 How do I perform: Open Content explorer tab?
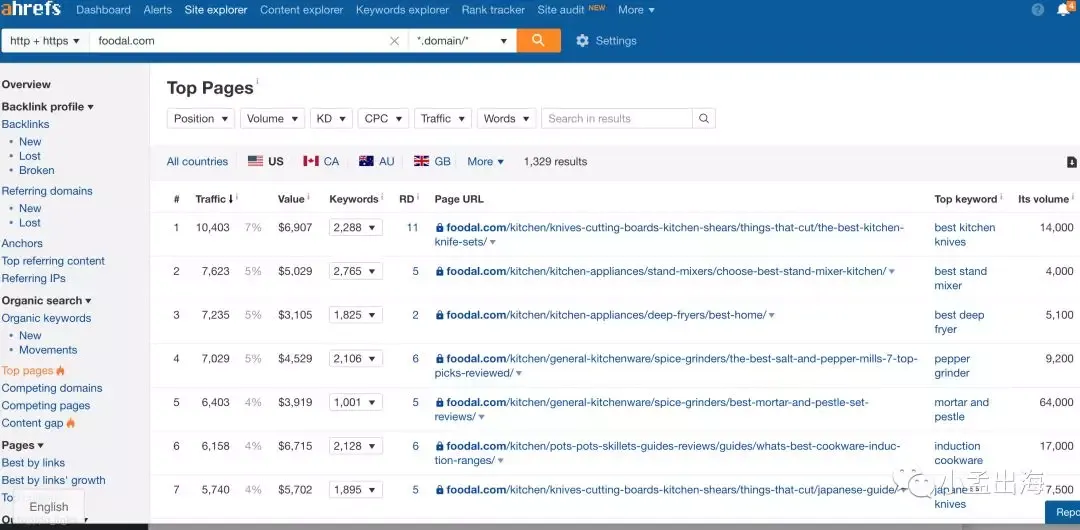(302, 10)
